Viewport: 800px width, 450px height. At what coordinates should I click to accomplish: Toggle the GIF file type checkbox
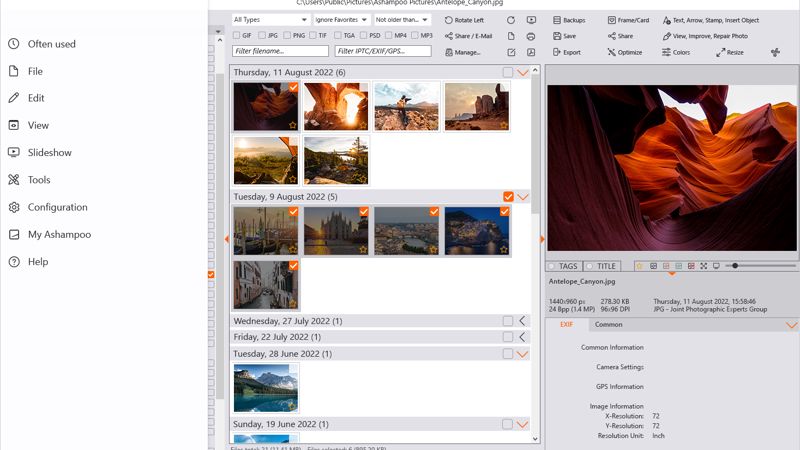coord(236,35)
